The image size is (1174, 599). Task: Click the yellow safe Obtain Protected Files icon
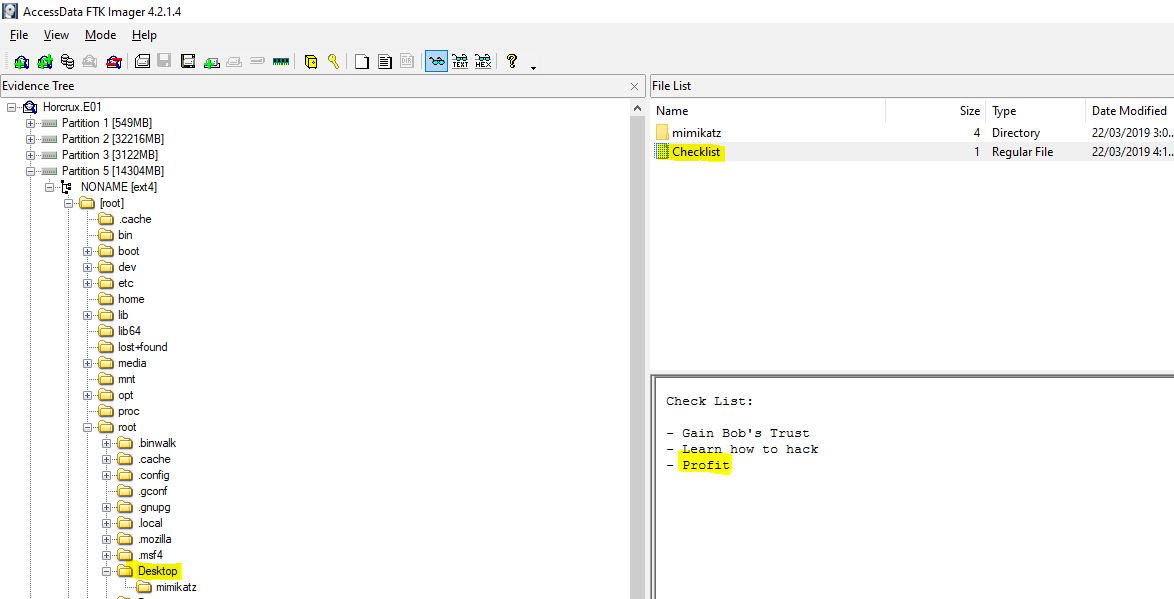point(311,61)
